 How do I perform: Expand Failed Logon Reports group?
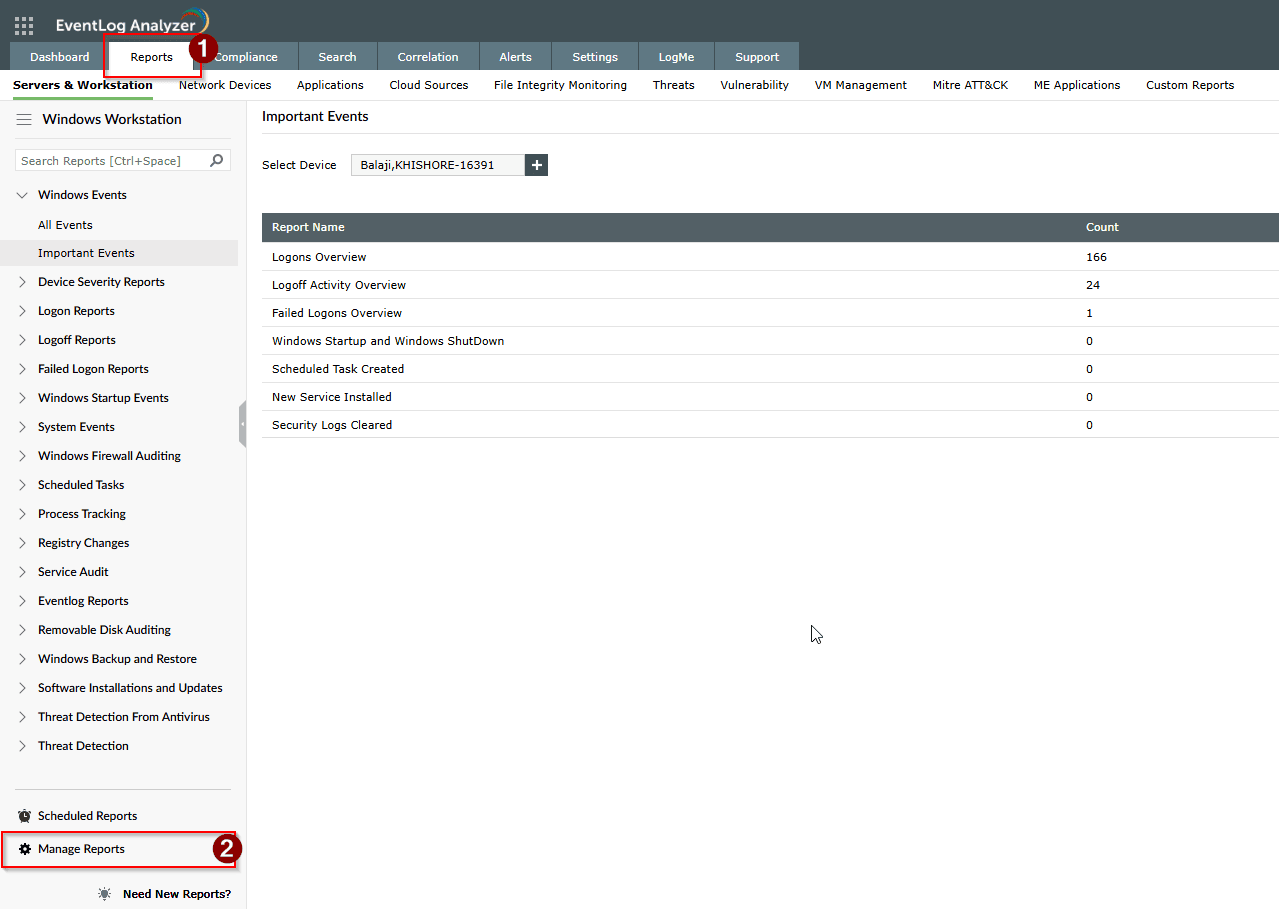point(22,369)
